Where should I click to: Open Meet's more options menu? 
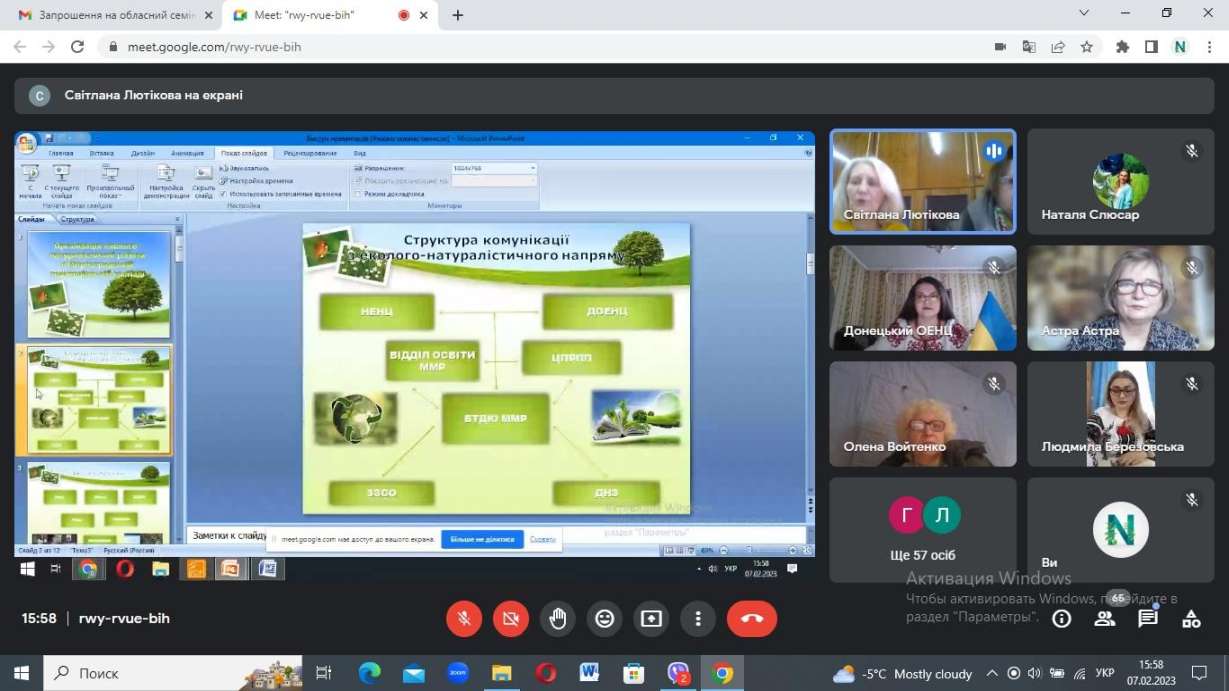coord(698,619)
